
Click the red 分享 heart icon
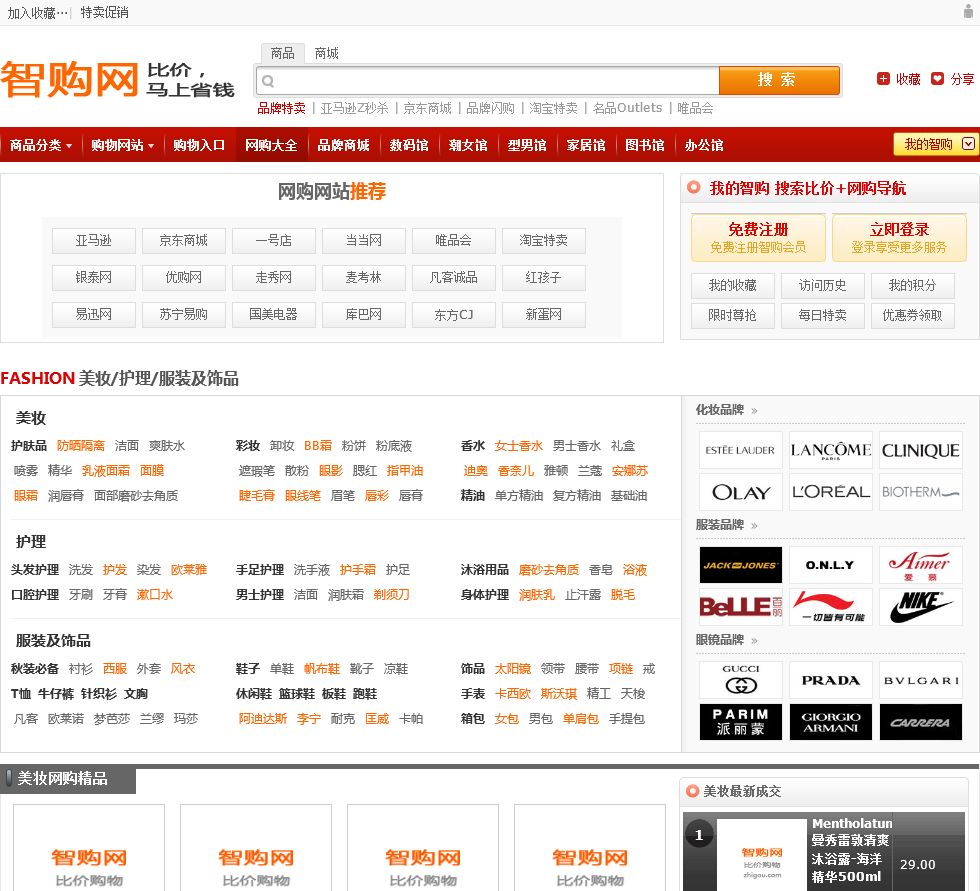pyautogui.click(x=937, y=79)
